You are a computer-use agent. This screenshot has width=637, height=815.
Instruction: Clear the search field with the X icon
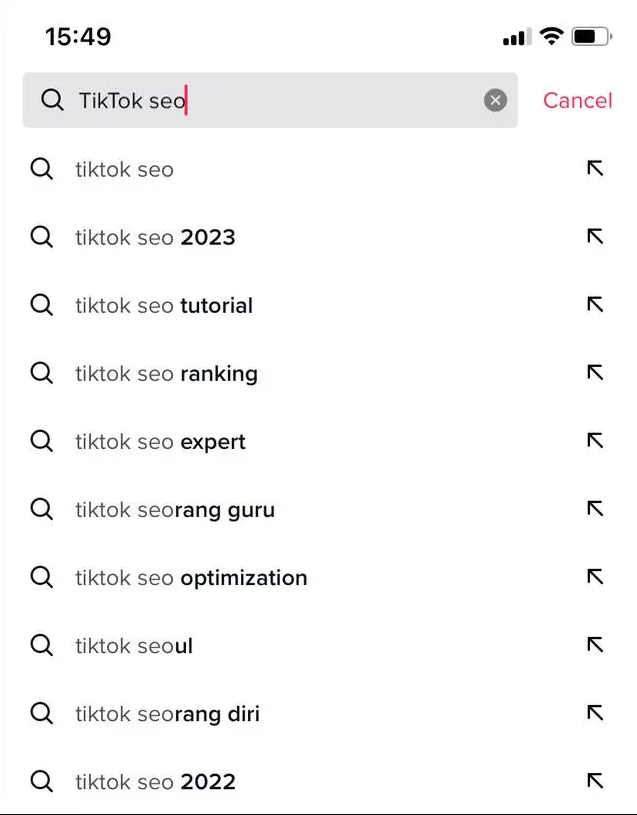(495, 100)
